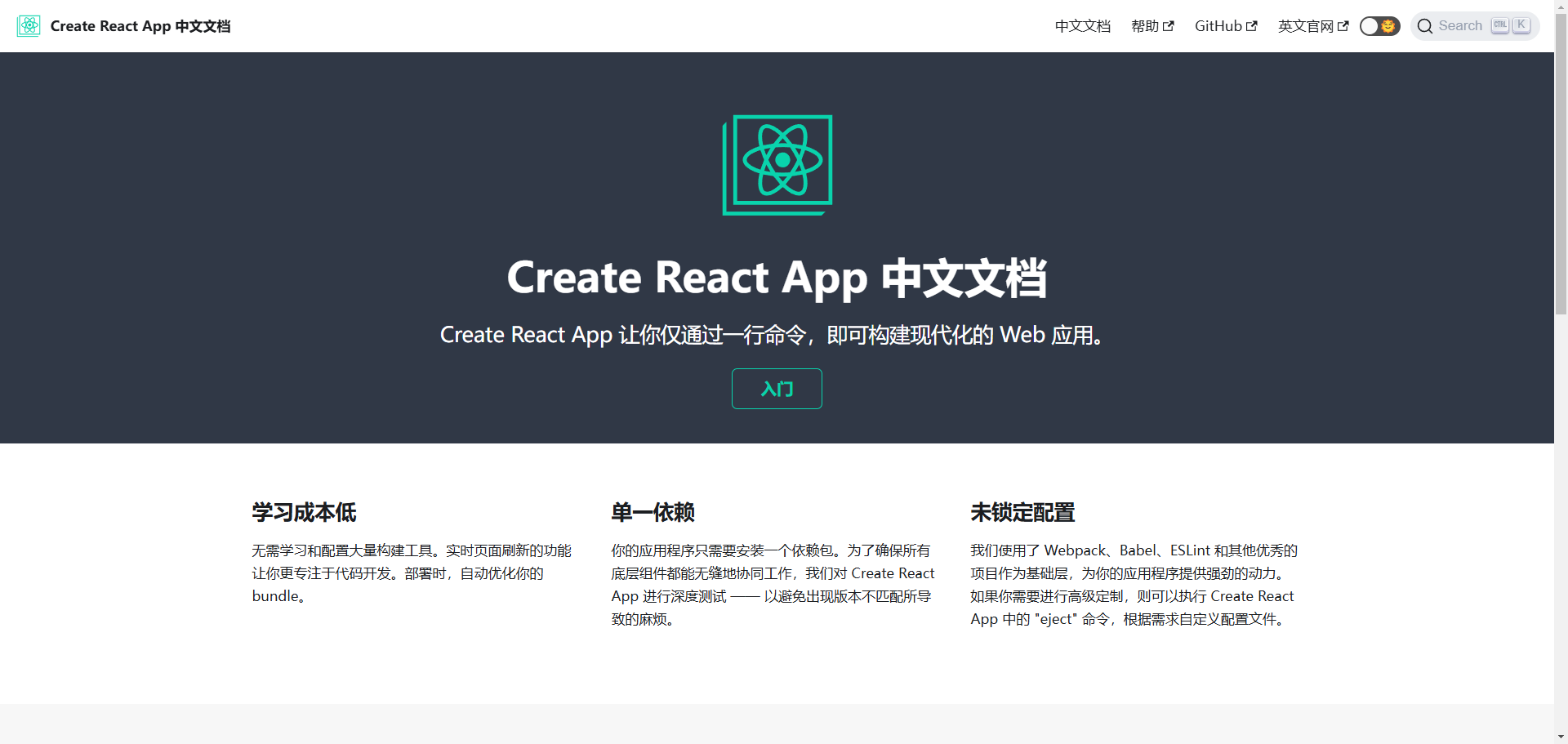Click the page vertical scrollbar thumb
This screenshot has height=744, width=1568.
click(x=1561, y=163)
